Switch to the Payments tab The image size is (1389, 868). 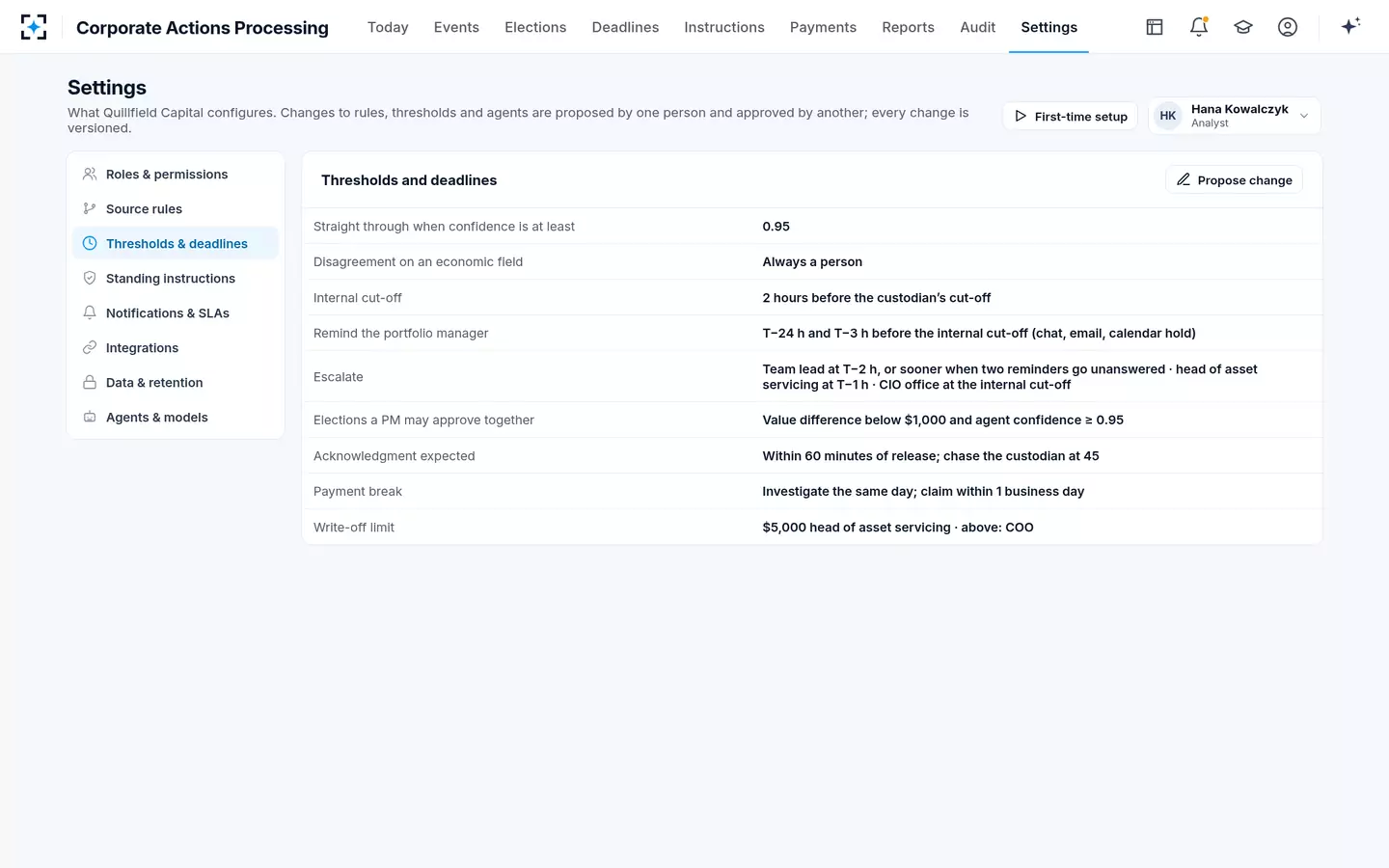click(823, 27)
